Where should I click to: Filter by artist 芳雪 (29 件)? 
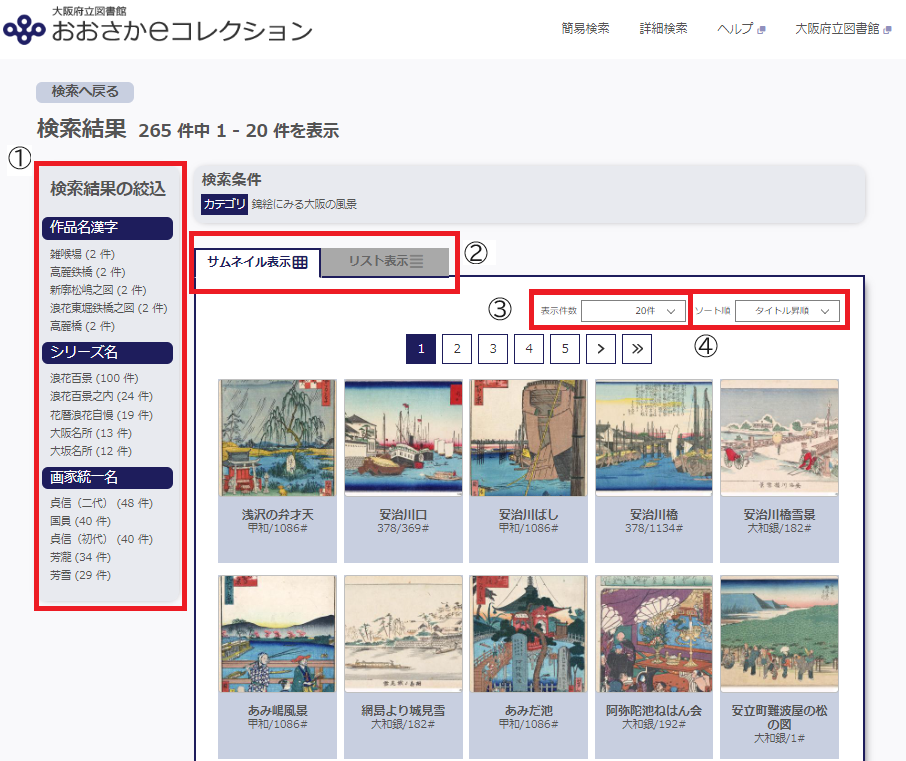coord(80,575)
